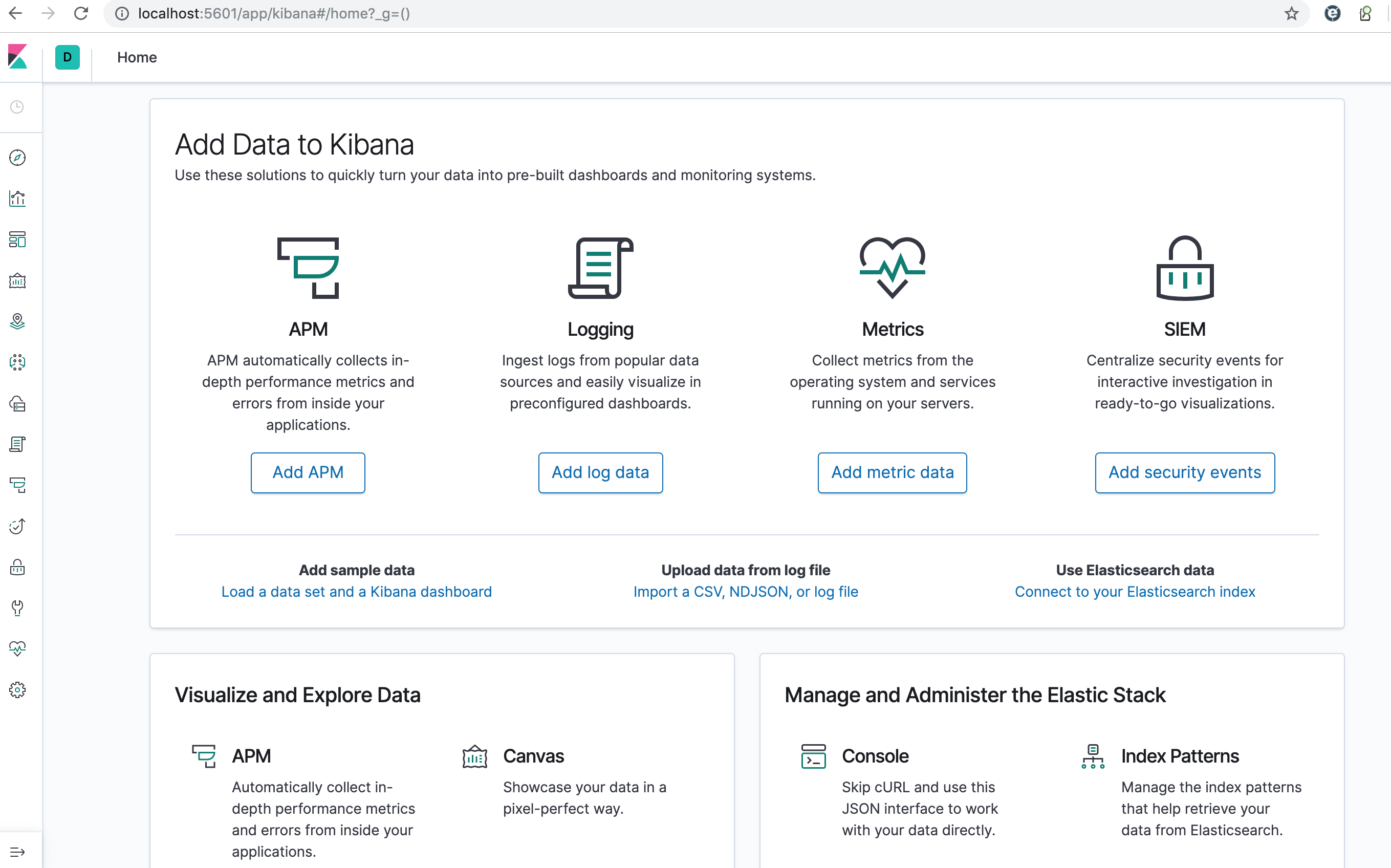Image resolution: width=1391 pixels, height=868 pixels.
Task: Open Stack Monitoring heartbeat icon
Action: coord(17,648)
